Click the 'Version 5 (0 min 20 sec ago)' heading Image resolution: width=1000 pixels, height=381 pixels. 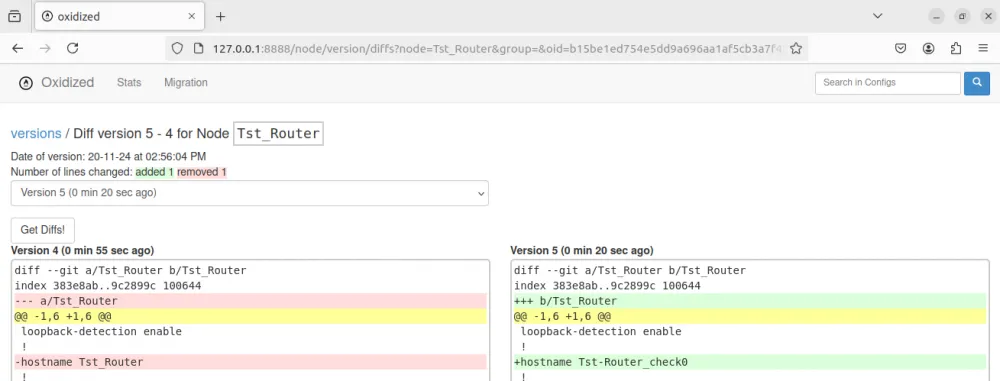[x=582, y=251]
